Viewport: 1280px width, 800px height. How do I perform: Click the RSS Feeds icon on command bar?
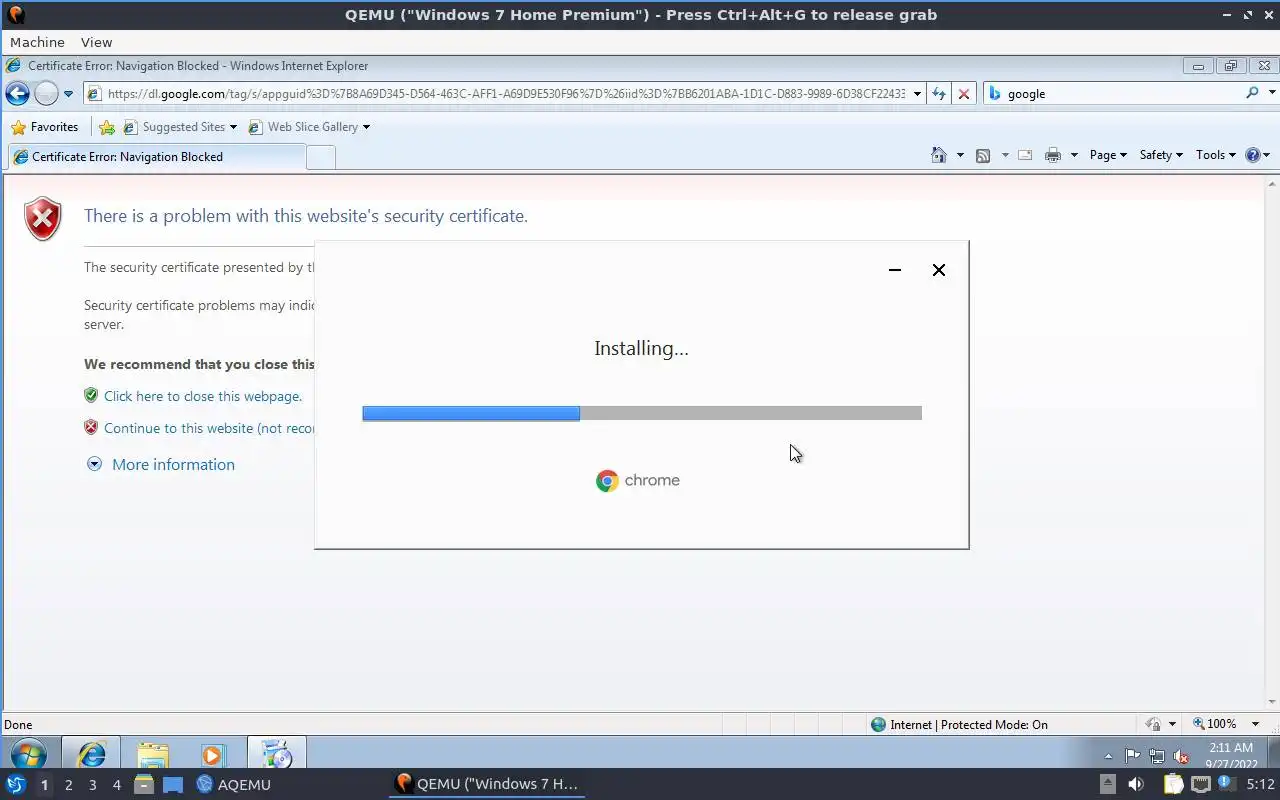coord(983,155)
